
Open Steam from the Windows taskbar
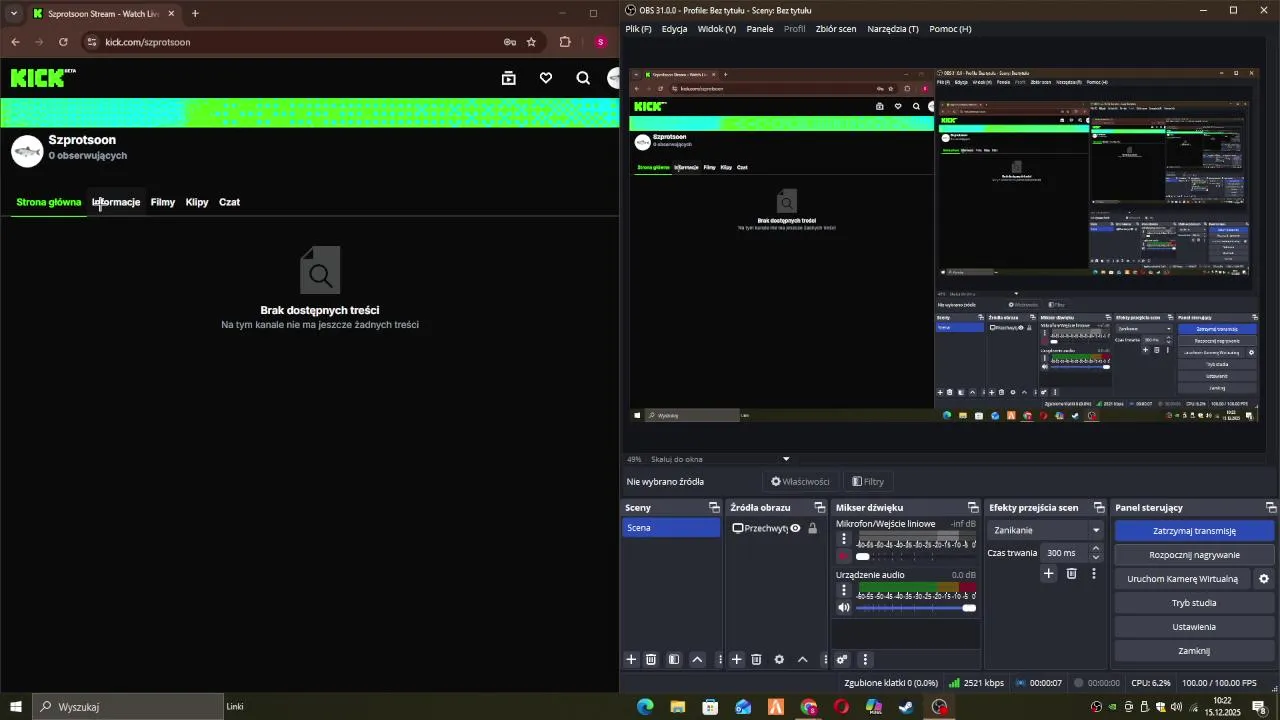(906, 707)
